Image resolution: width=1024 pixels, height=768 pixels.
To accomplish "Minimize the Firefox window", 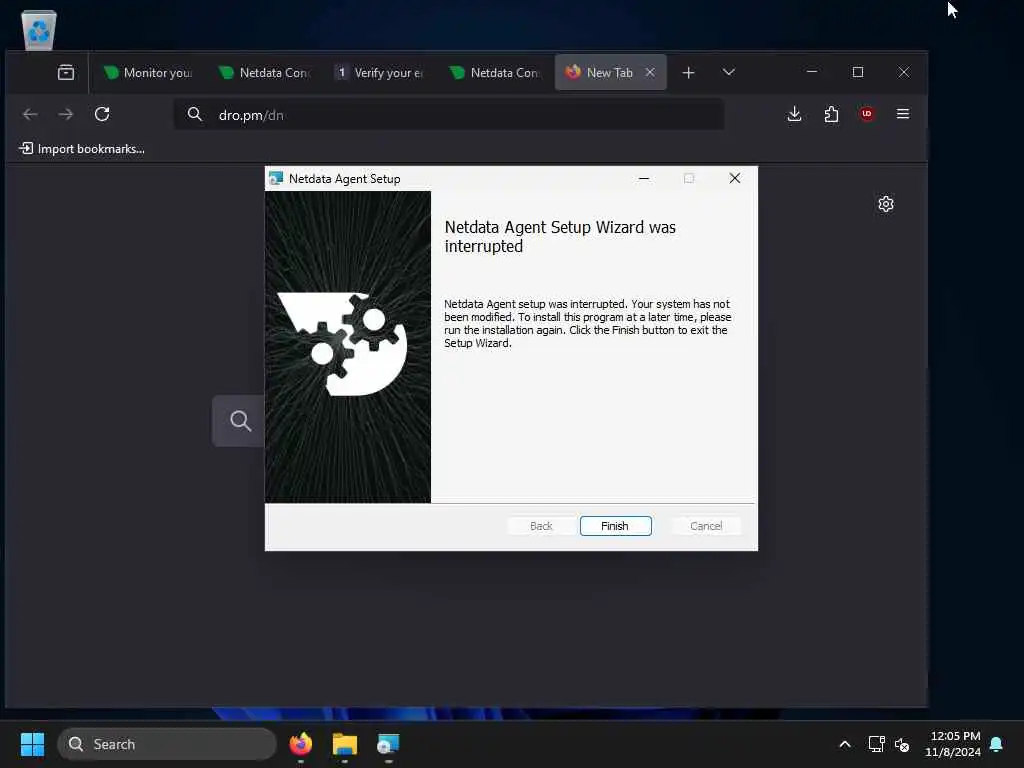I will (812, 72).
